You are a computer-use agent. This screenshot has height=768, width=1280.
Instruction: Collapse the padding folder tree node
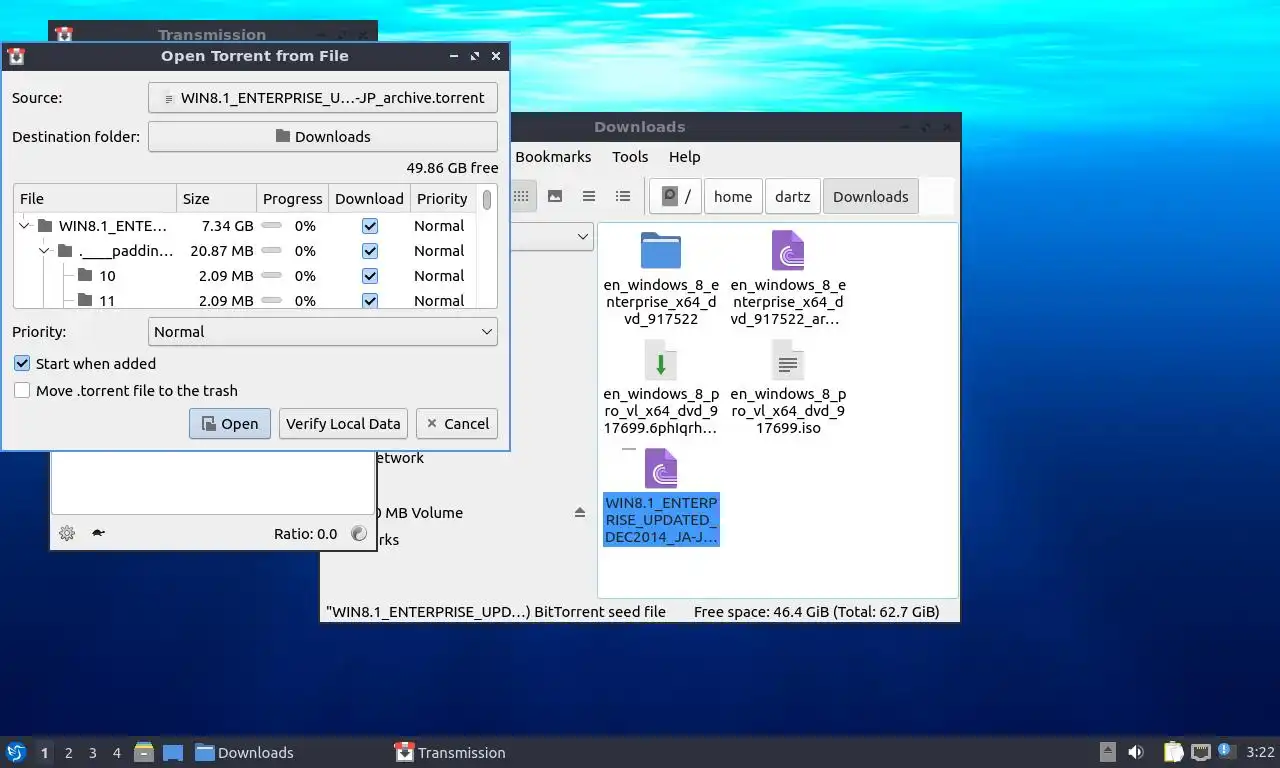tap(45, 251)
